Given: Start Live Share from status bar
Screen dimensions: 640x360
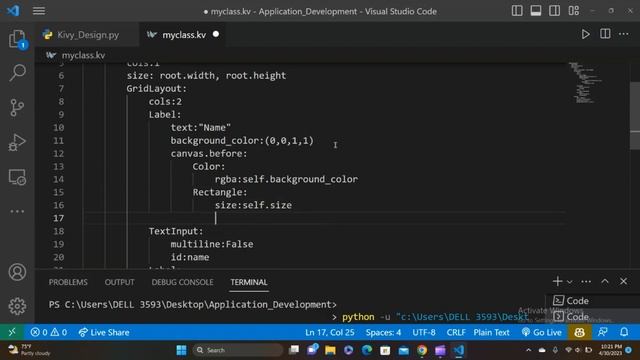Looking at the screenshot, I should pyautogui.click(x=104, y=332).
